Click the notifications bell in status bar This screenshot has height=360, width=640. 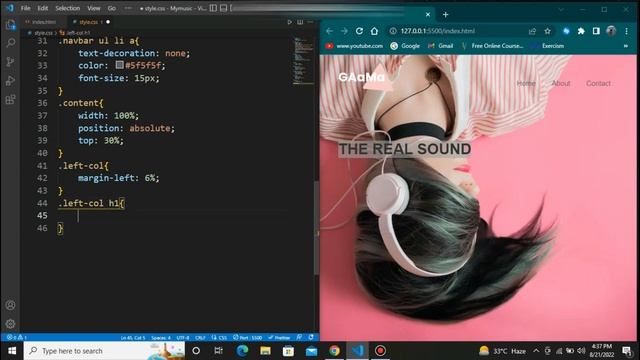pyautogui.click(x=311, y=338)
